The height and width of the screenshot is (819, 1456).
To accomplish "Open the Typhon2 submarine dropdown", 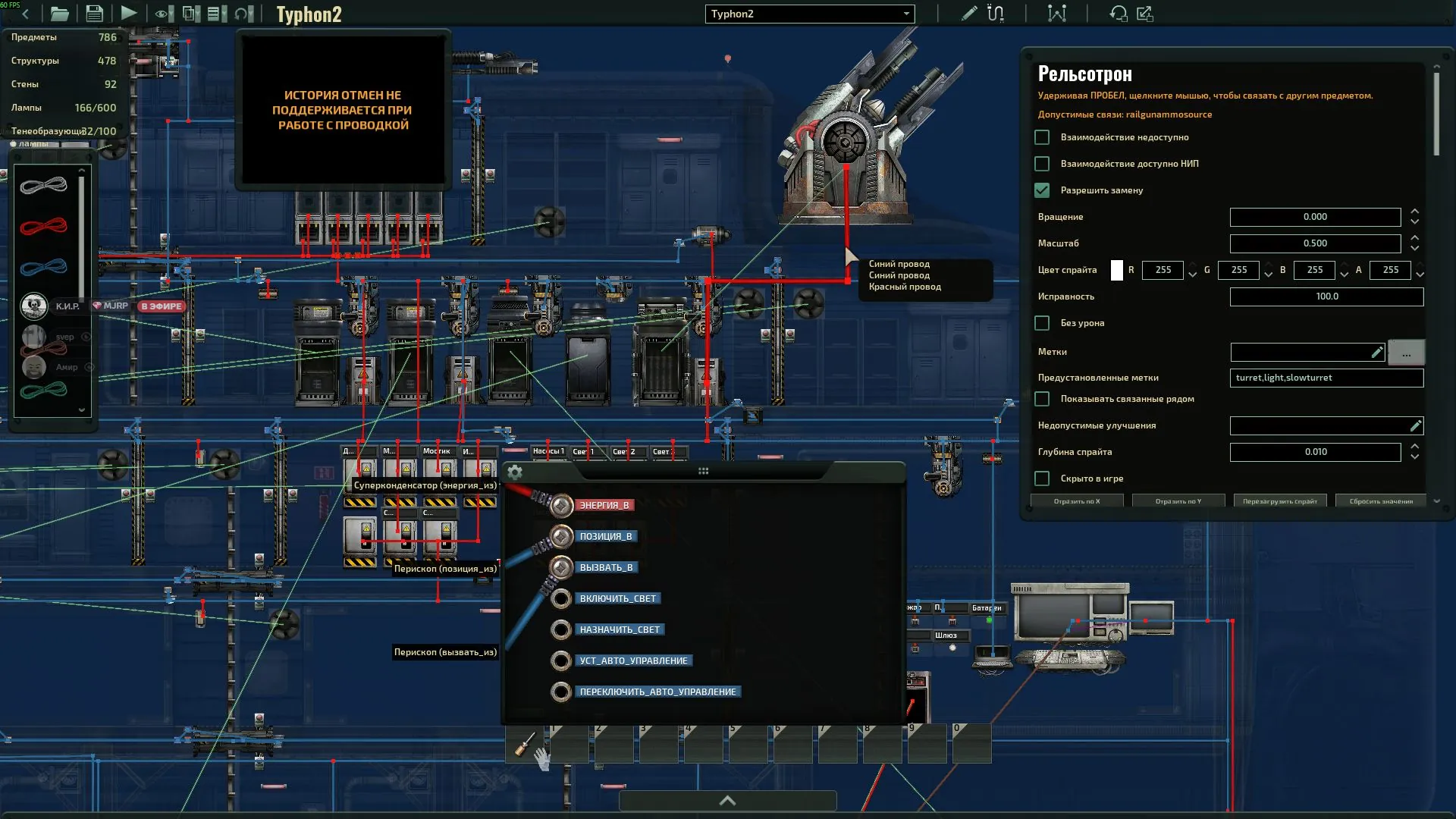I will point(809,14).
